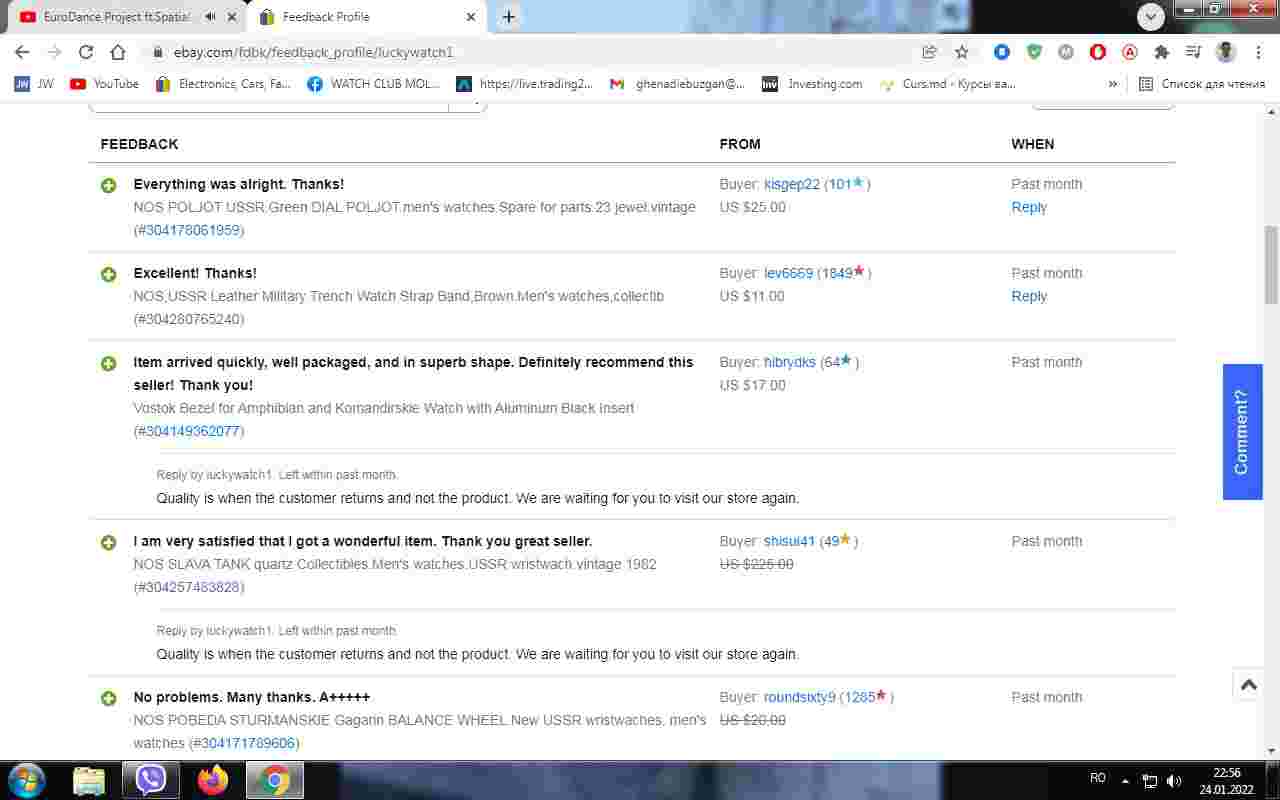Open the tab search dropdown

point(1151,17)
